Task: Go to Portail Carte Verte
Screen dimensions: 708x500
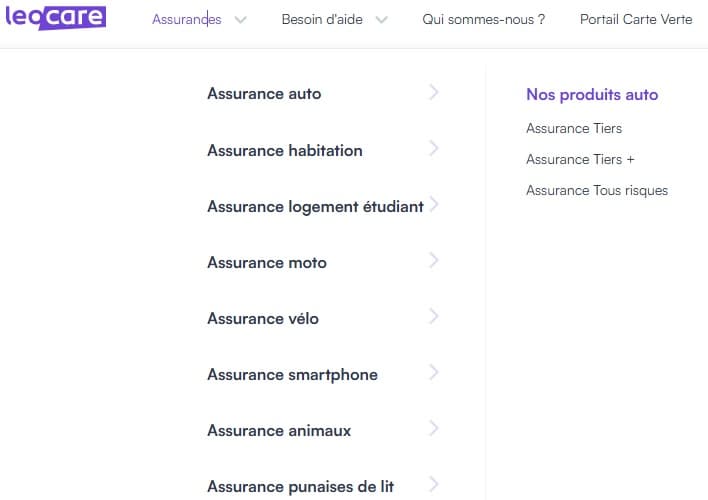Action: pos(635,20)
